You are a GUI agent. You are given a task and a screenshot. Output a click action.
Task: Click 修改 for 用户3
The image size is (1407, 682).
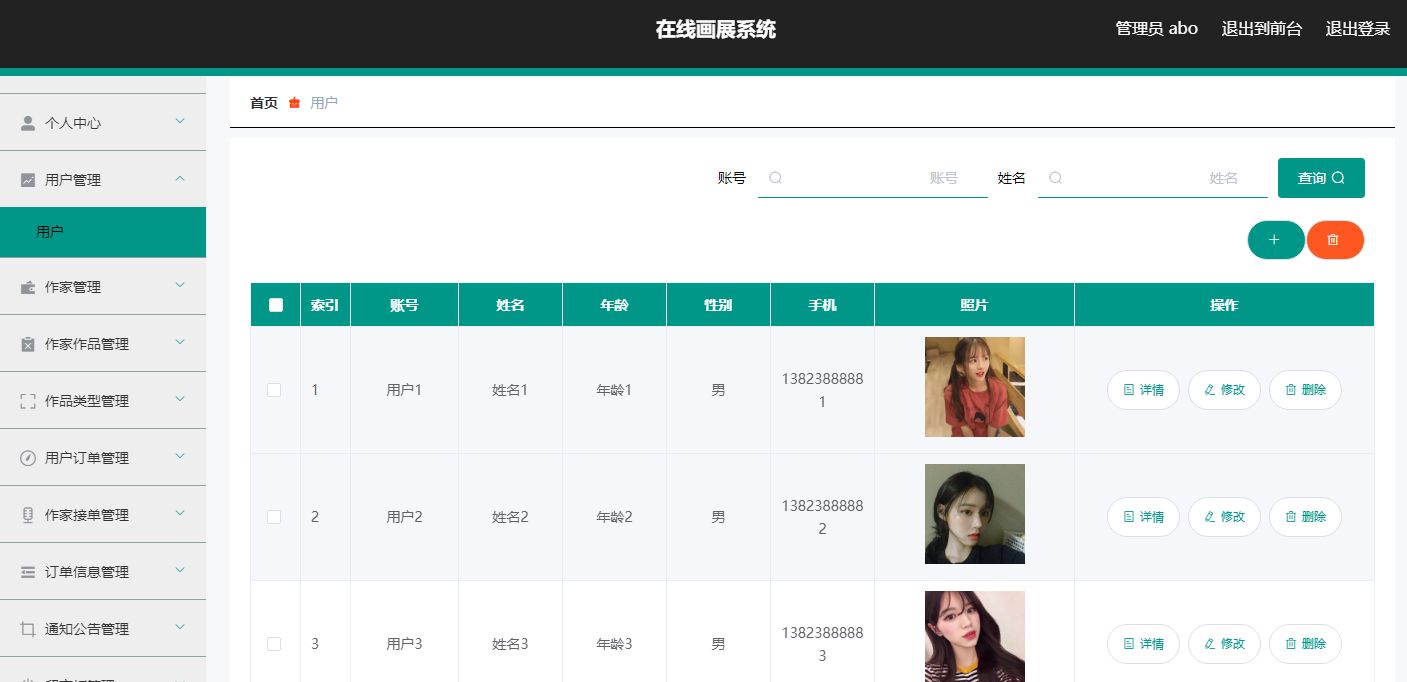1224,644
